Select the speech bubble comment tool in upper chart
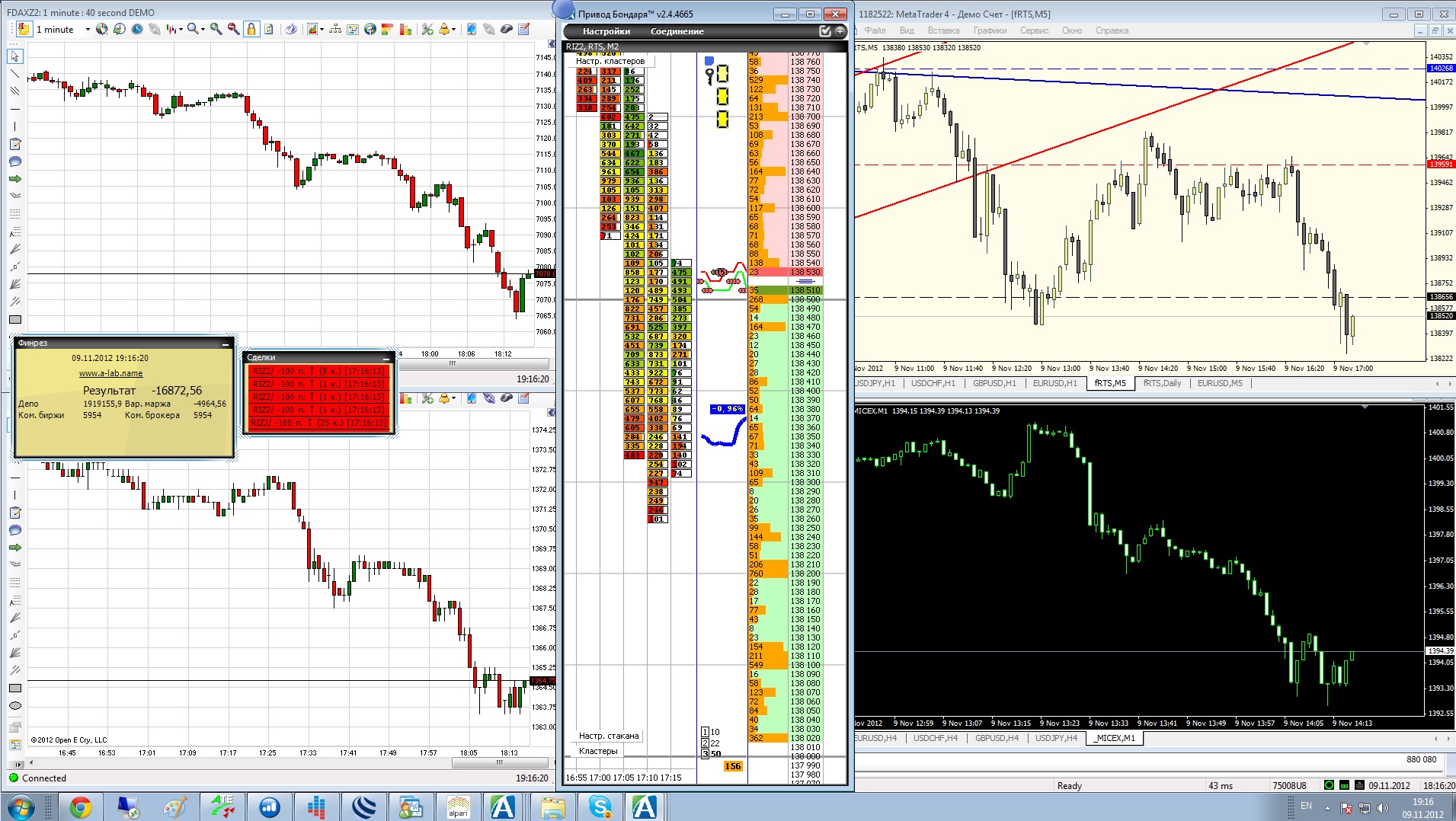Screen dimensions: 1456x821 [15, 161]
